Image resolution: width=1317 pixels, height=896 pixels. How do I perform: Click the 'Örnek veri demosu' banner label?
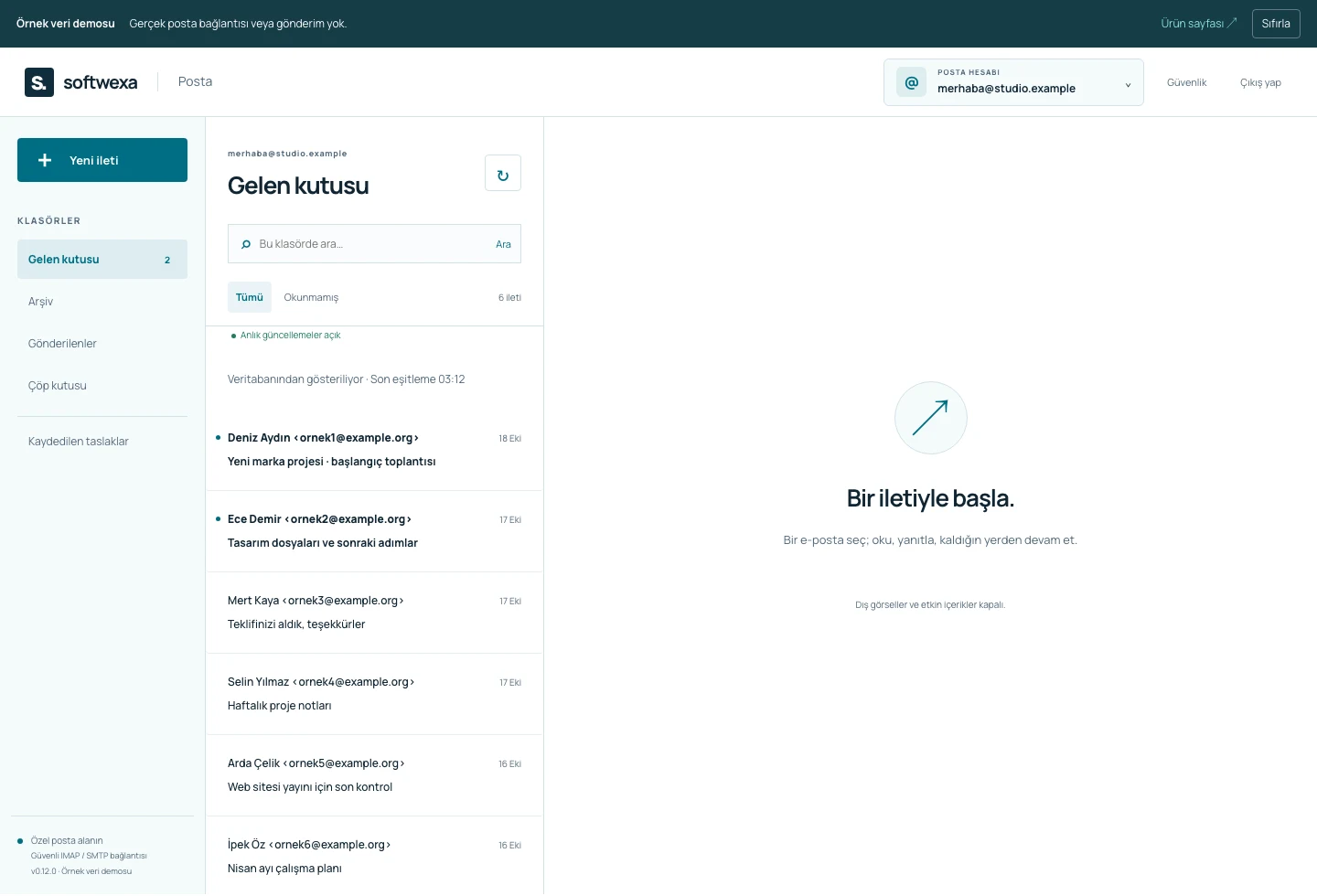pyautogui.click(x=66, y=24)
